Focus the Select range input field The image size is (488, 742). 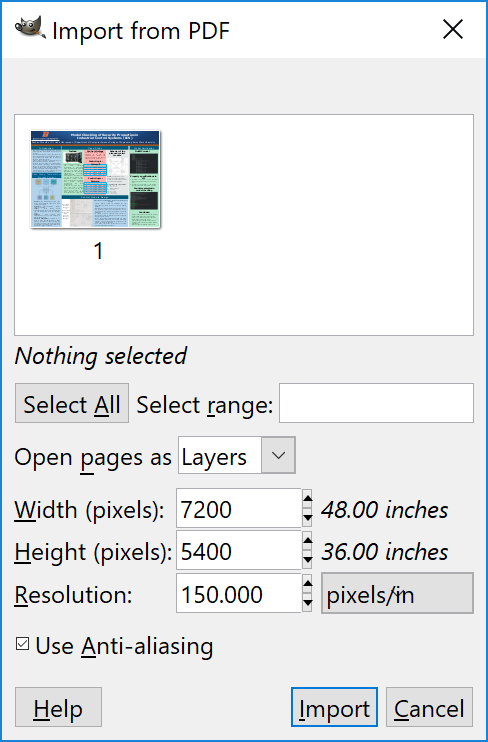pyautogui.click(x=376, y=403)
